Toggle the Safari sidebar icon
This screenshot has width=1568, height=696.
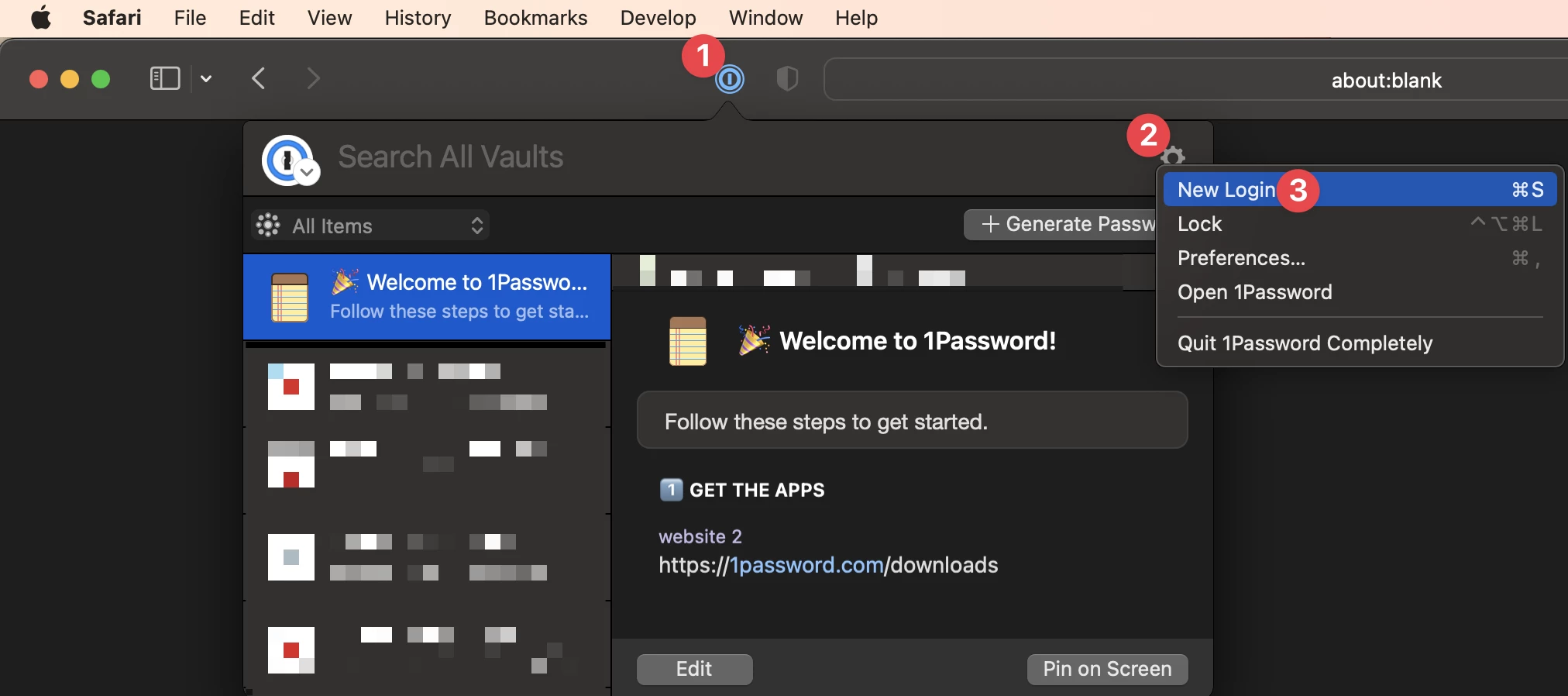coord(164,78)
